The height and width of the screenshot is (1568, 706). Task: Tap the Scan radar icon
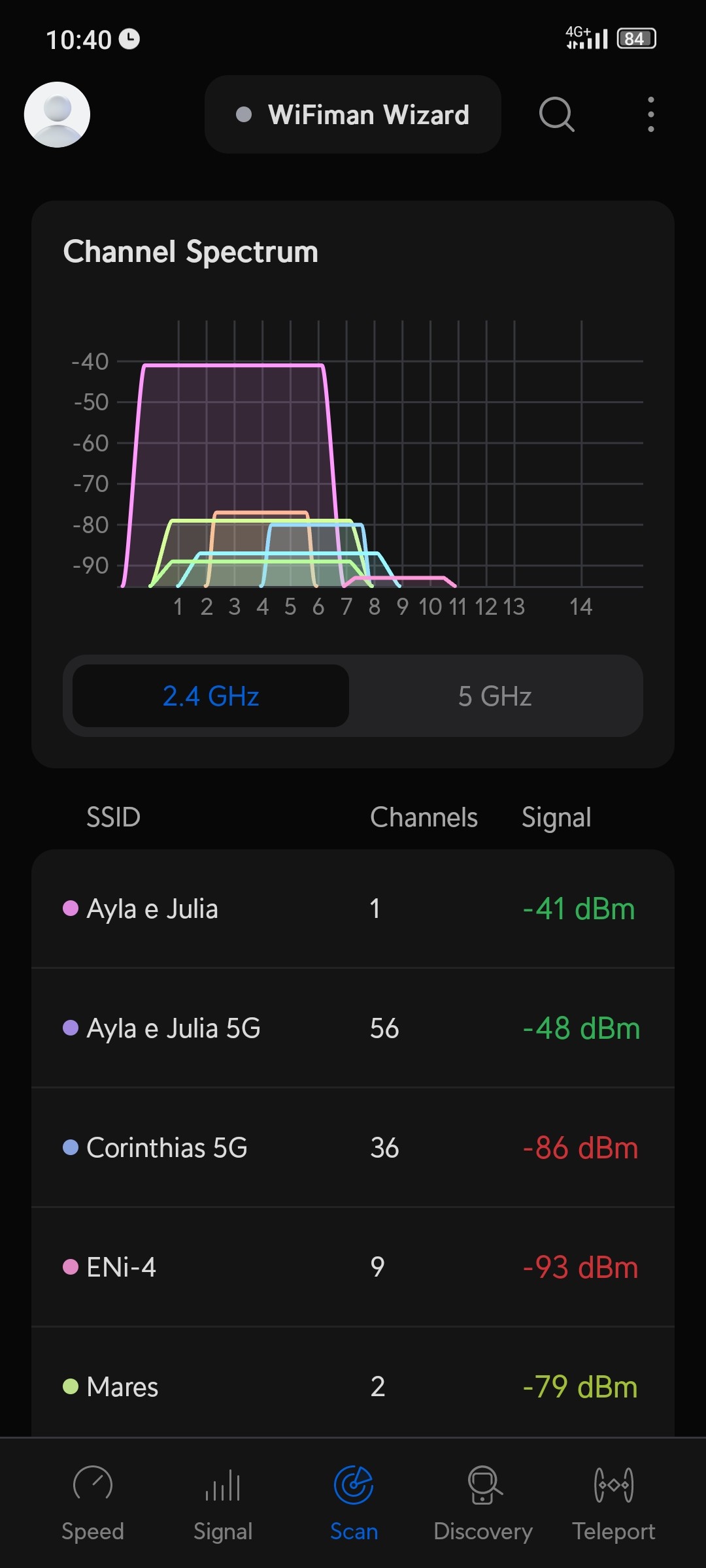coord(354,1485)
